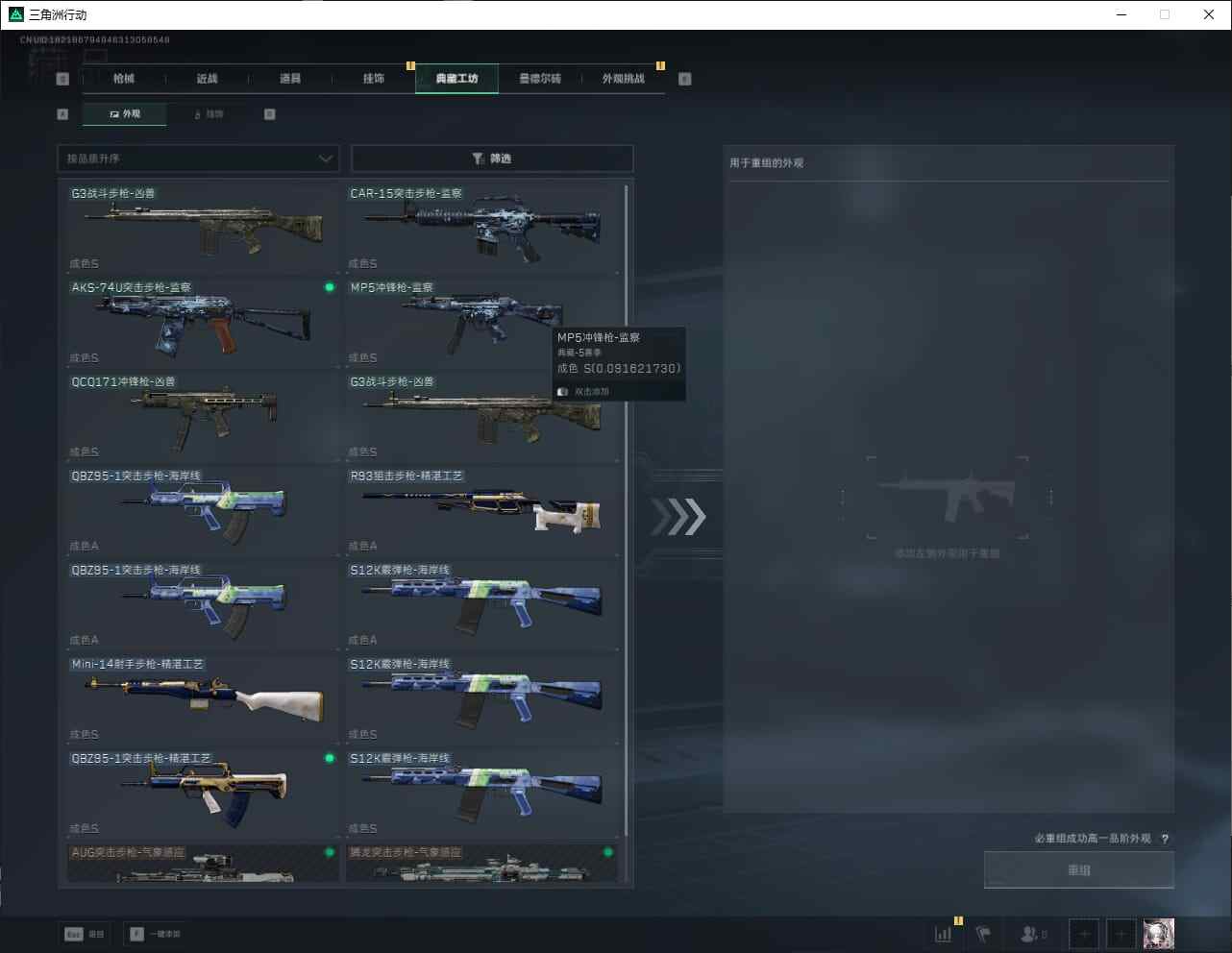Click the A key sub-tab icon
This screenshot has width=1232, height=953.
[63, 114]
